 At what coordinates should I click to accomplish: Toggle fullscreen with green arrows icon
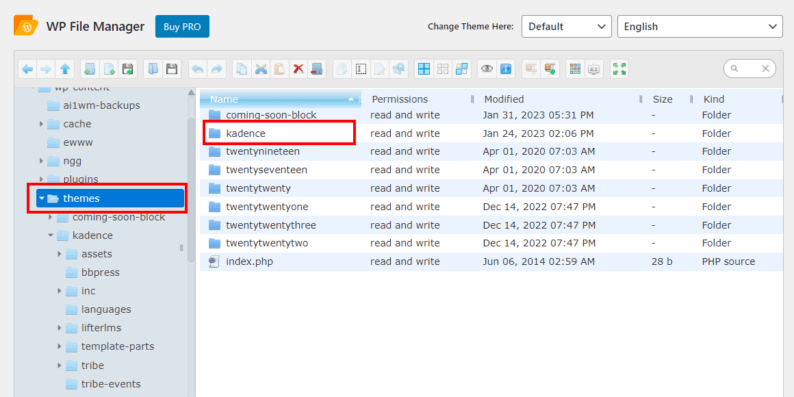pos(619,69)
